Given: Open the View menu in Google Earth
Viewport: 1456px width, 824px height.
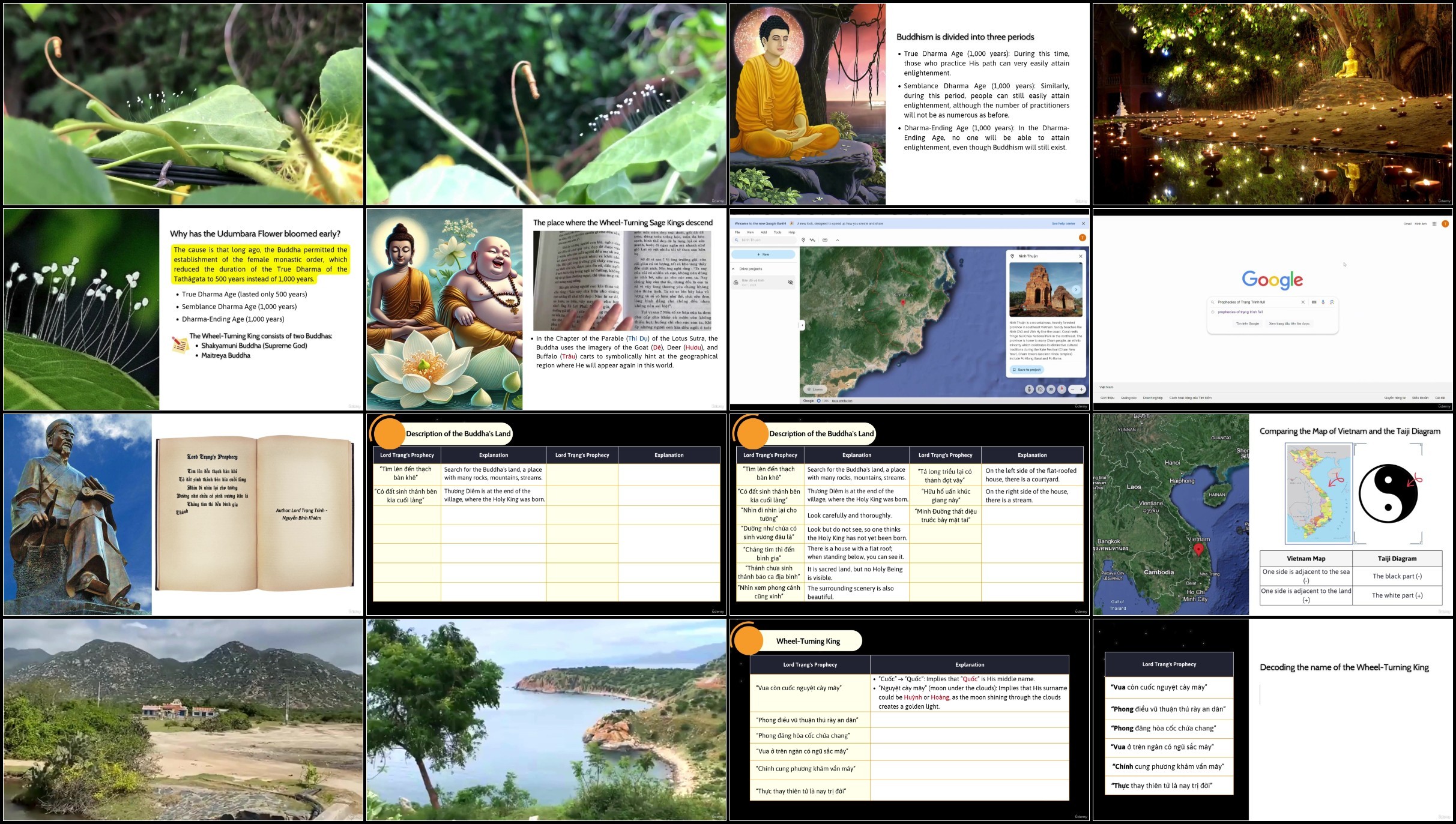Looking at the screenshot, I should [x=750, y=232].
